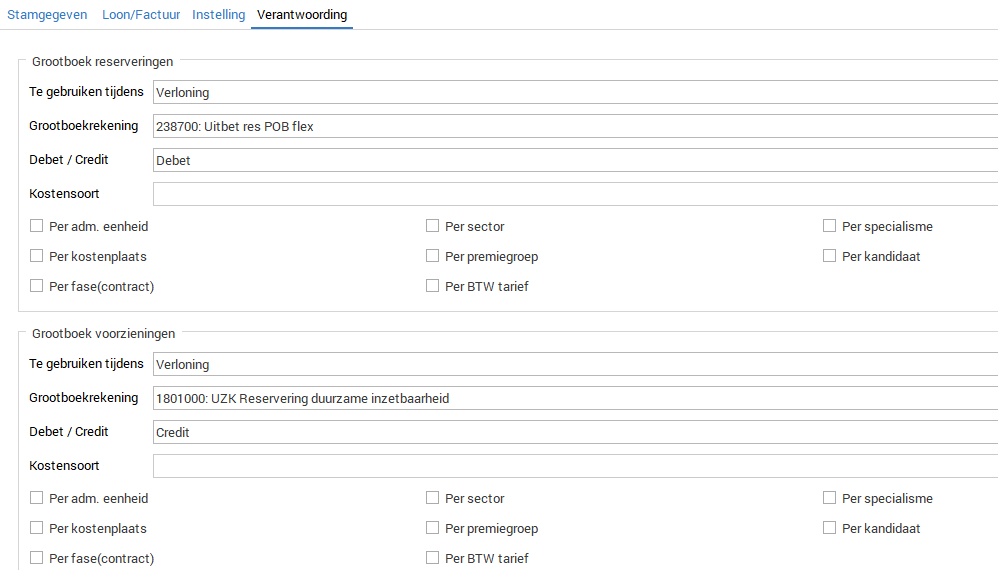Image resolution: width=998 pixels, height=570 pixels.
Task: Open the Stamgegeven tab
Action: (x=47, y=15)
